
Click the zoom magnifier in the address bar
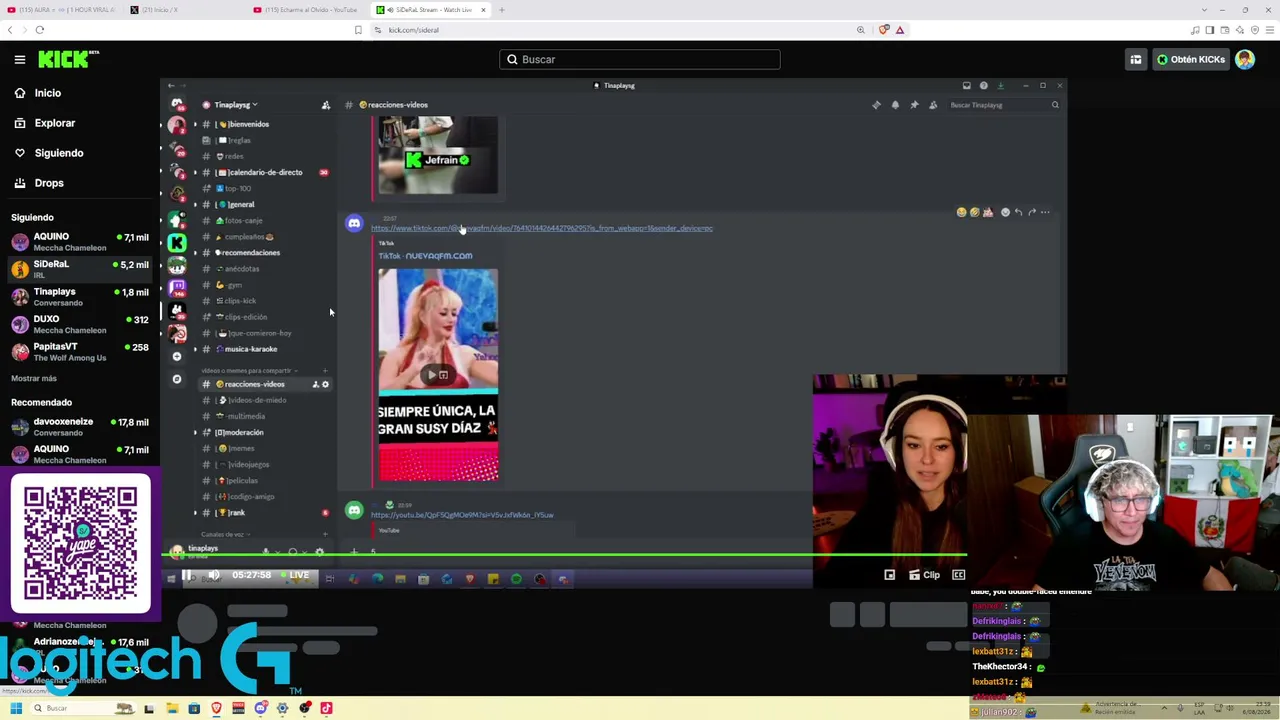pos(860,30)
